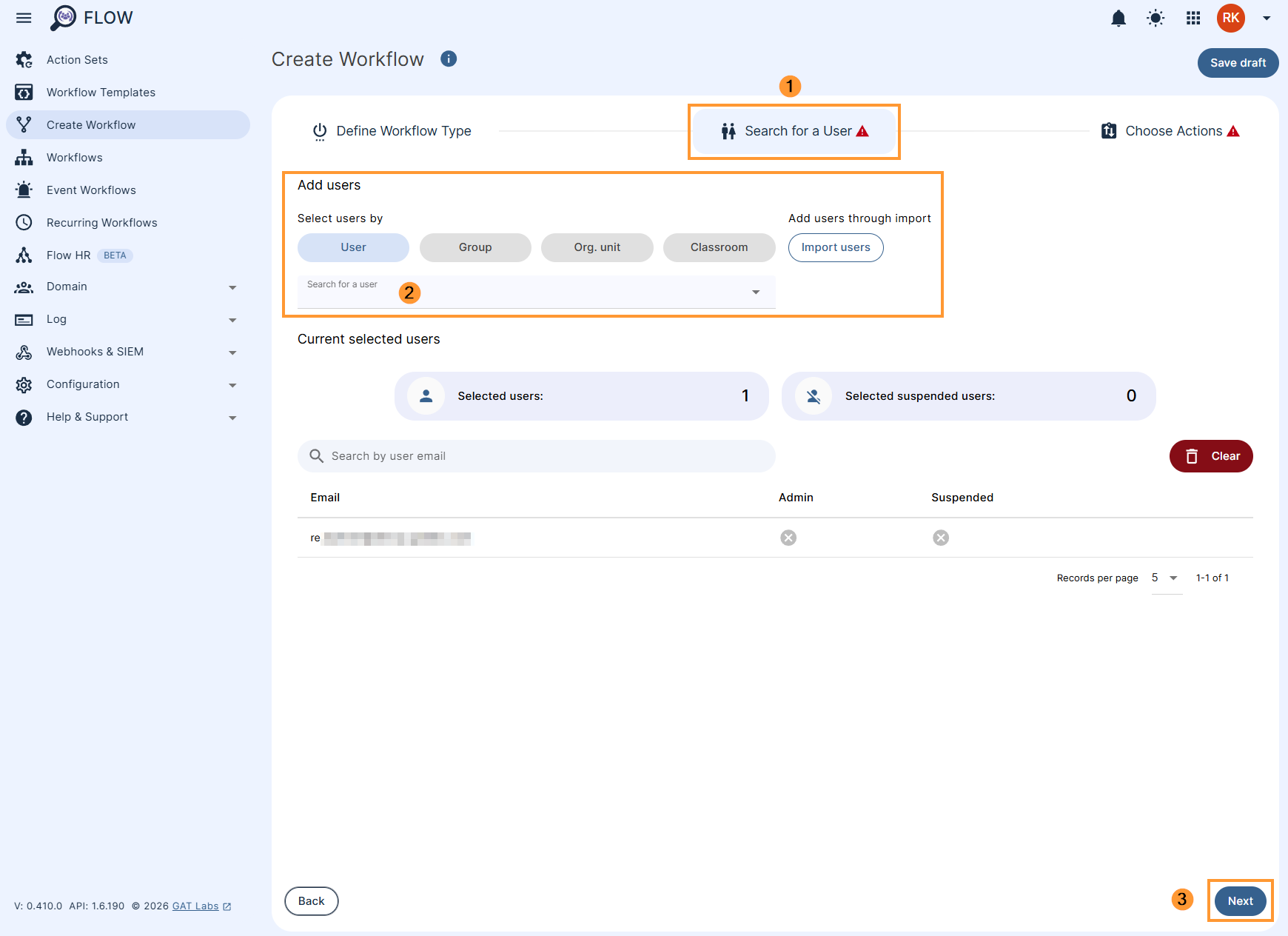Go to the Choose Actions step
The width and height of the screenshot is (1288, 936).
(1173, 130)
